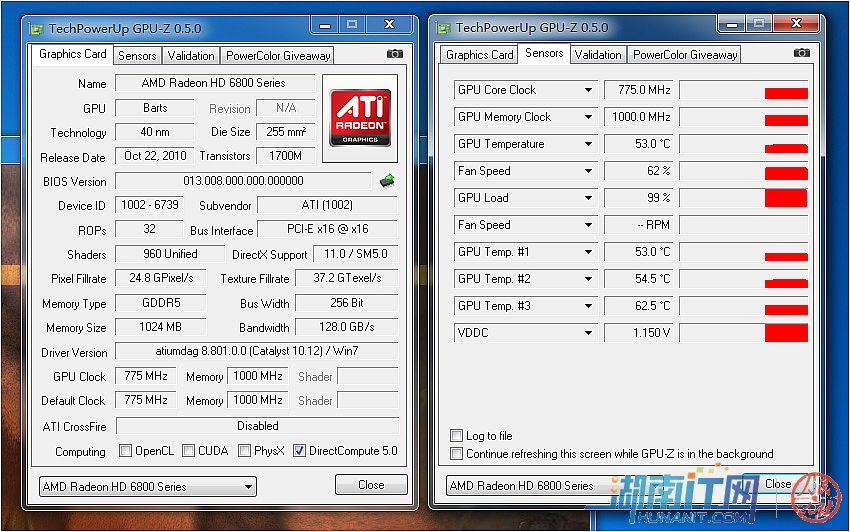Click GPU Temp. #3 value 62.5 °C
This screenshot has width=850, height=532.
point(639,306)
